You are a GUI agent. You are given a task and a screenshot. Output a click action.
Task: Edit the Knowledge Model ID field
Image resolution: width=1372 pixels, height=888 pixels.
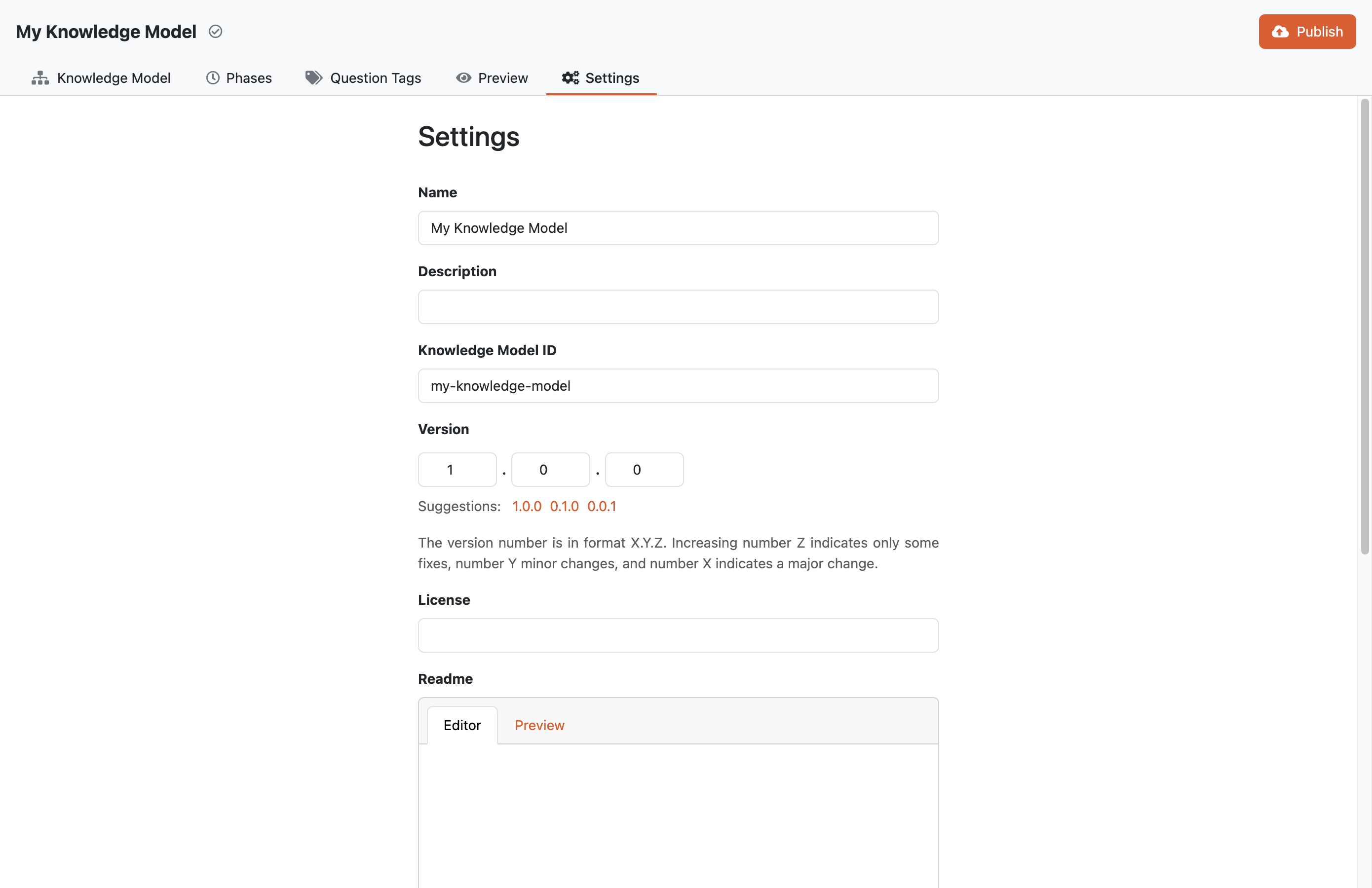click(x=678, y=386)
